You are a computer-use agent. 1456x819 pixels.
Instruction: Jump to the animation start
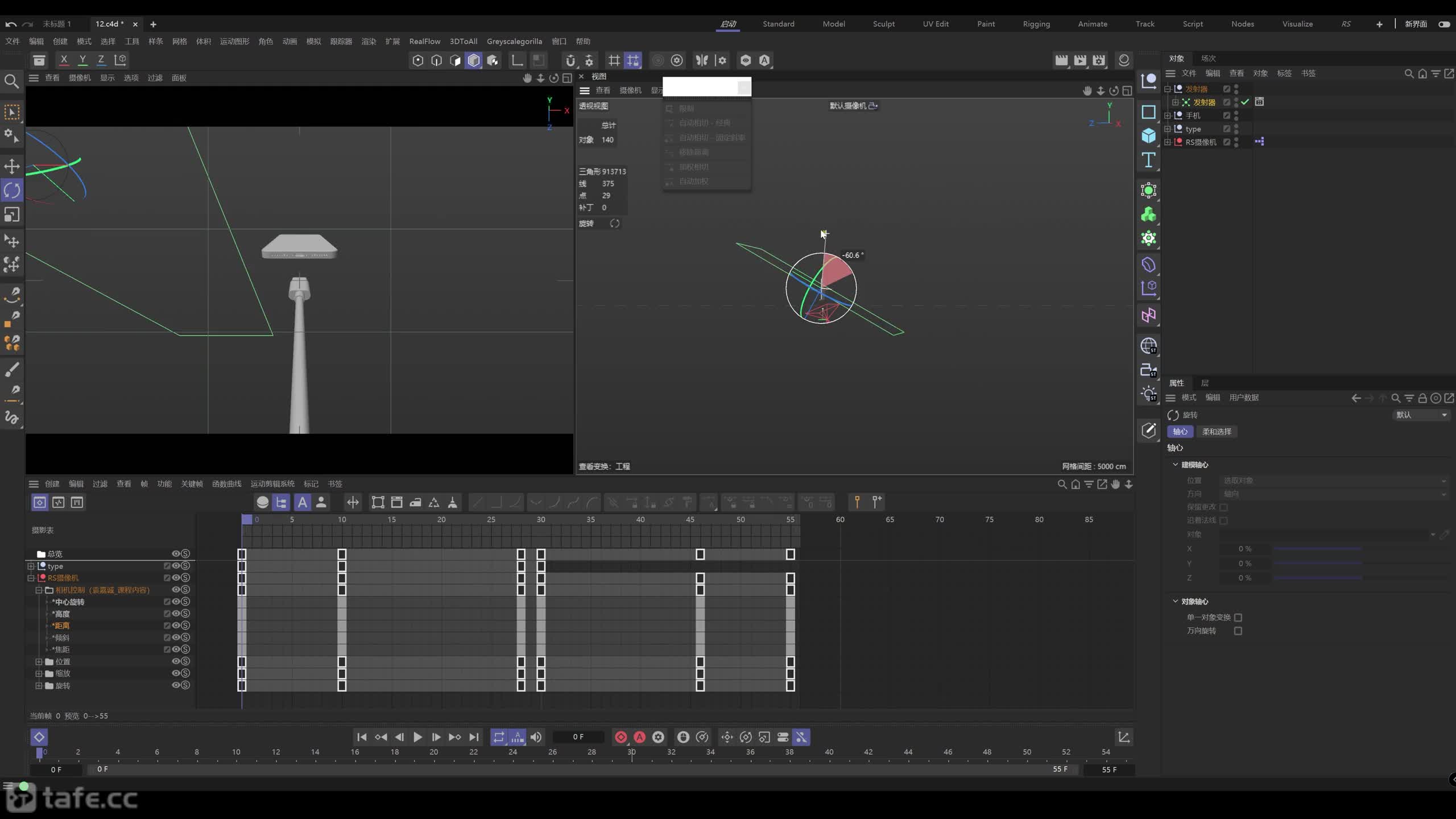click(x=362, y=737)
